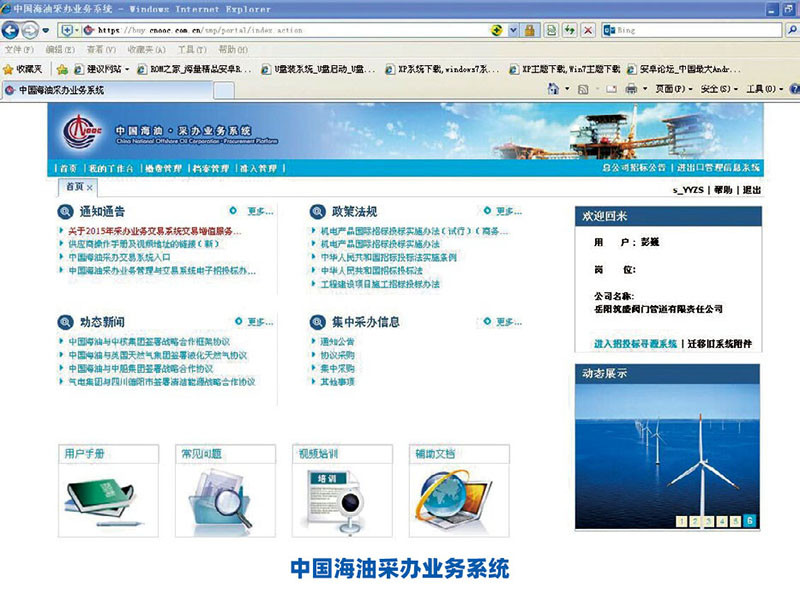Click the 收藏夹 favorites star icon

(9, 69)
